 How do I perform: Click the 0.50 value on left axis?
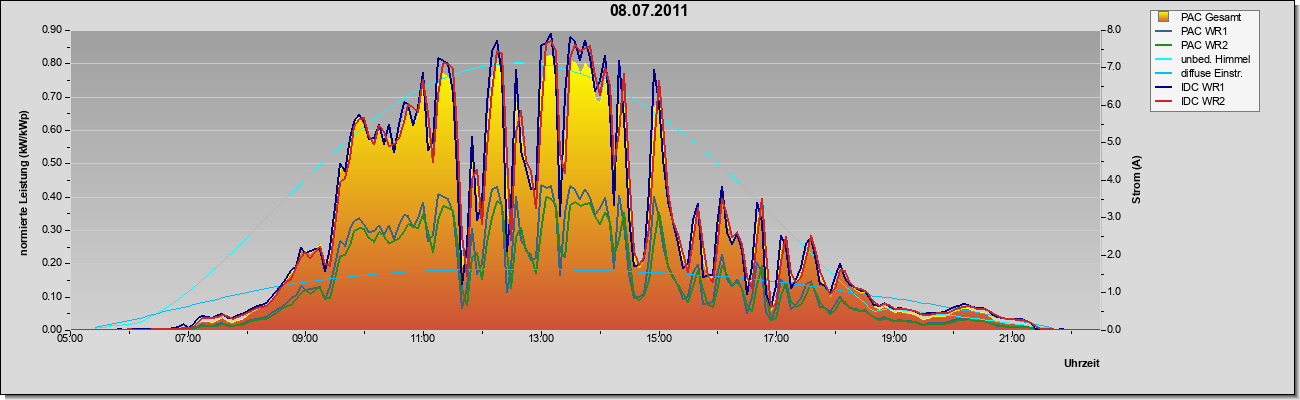click(x=52, y=163)
